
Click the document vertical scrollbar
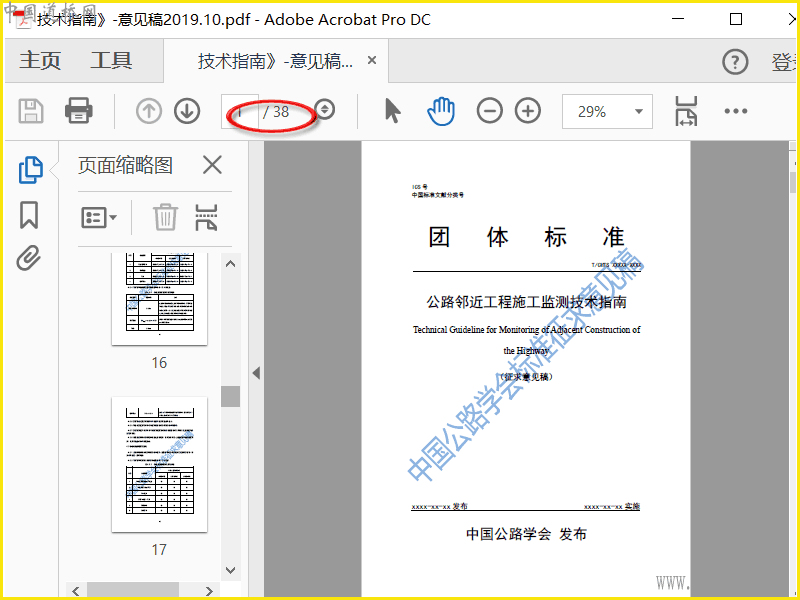pyautogui.click(x=793, y=183)
